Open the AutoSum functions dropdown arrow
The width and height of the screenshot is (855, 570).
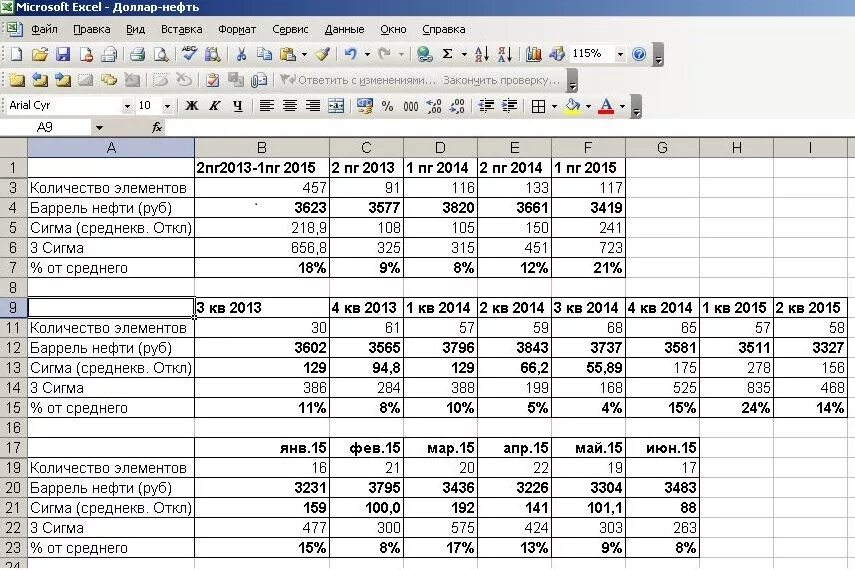point(464,54)
